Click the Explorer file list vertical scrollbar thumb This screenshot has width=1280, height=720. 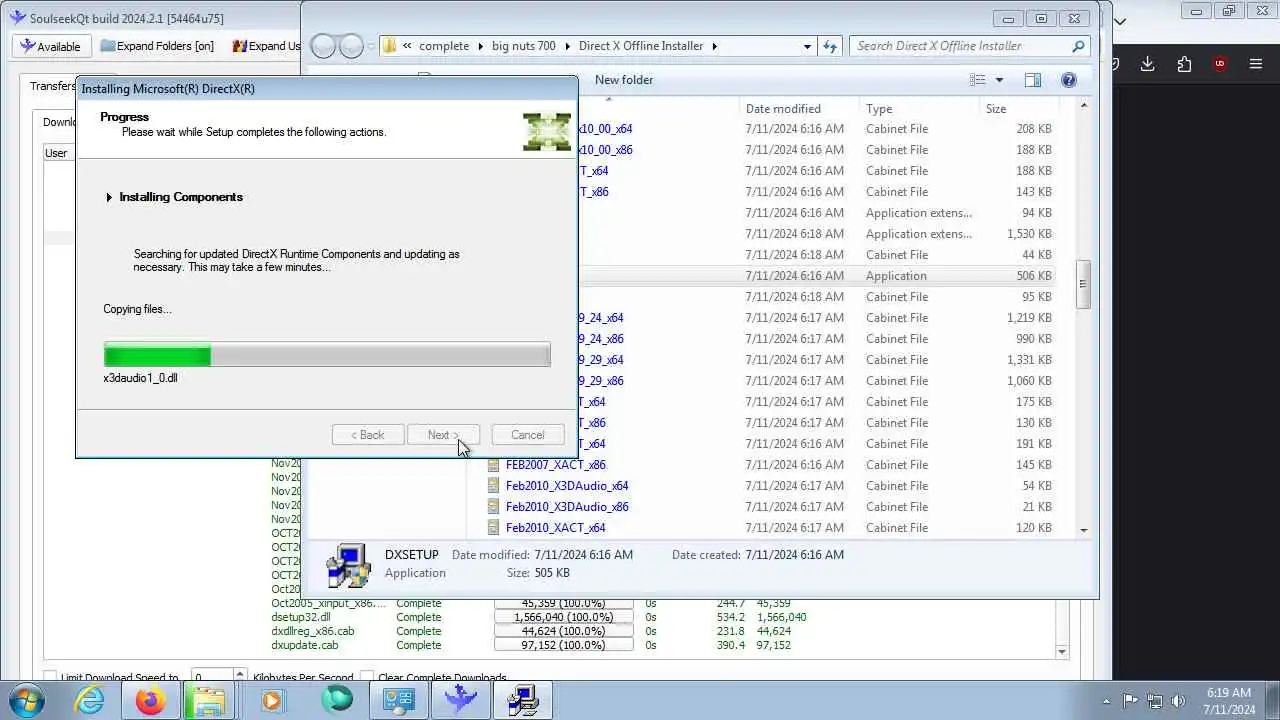[x=1083, y=284]
